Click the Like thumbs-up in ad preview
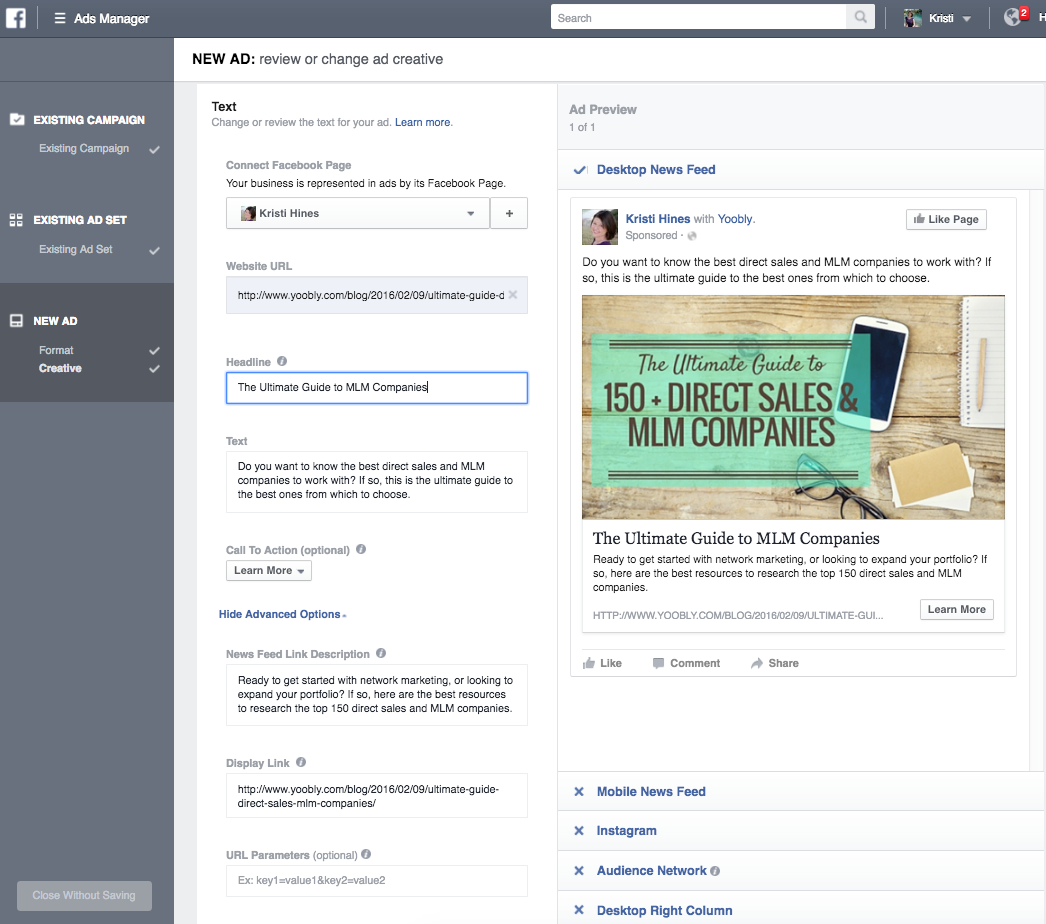This screenshot has height=924, width=1046. coord(589,662)
